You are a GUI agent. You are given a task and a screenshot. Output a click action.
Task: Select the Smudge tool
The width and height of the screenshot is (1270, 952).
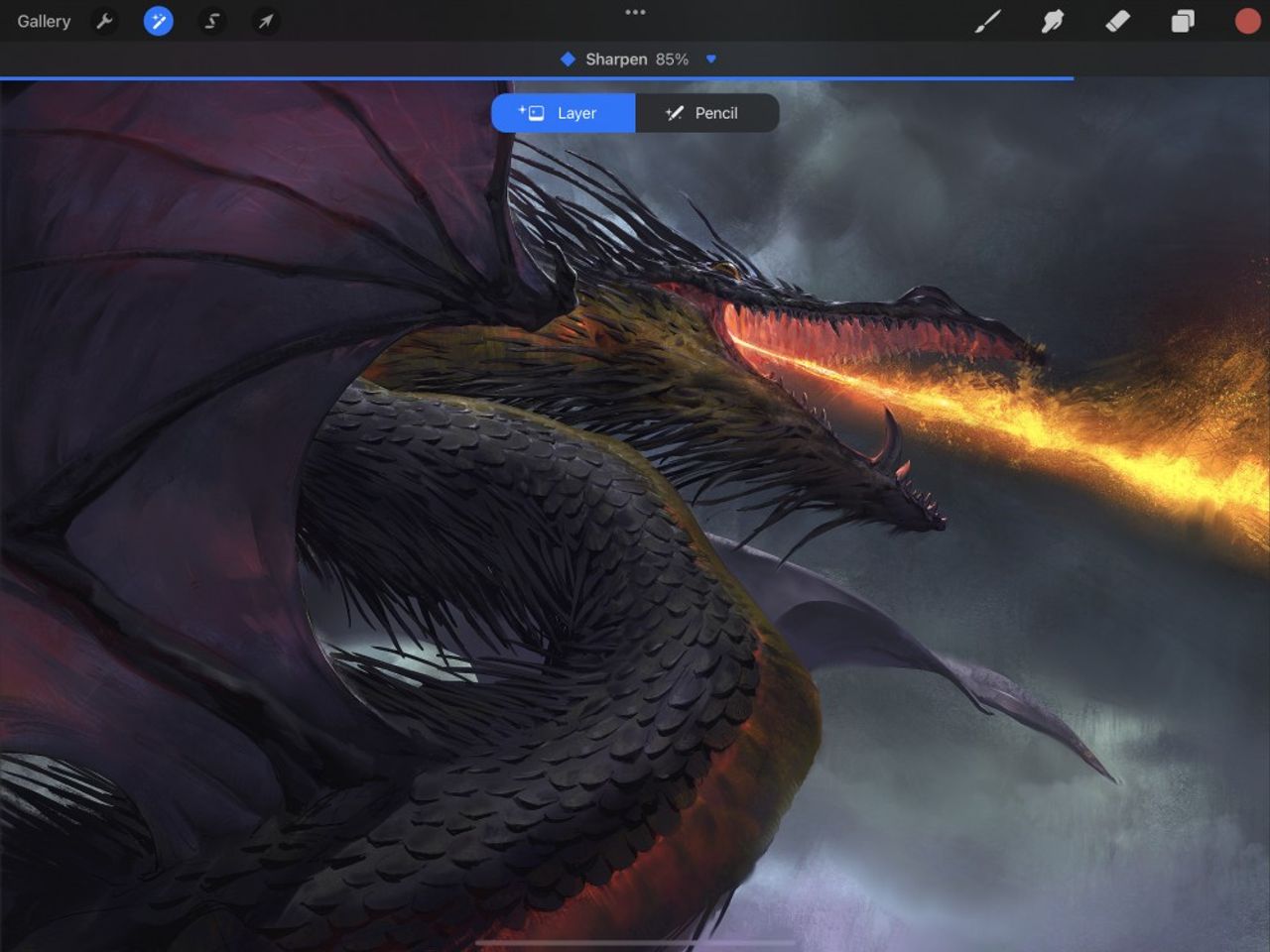(1053, 21)
